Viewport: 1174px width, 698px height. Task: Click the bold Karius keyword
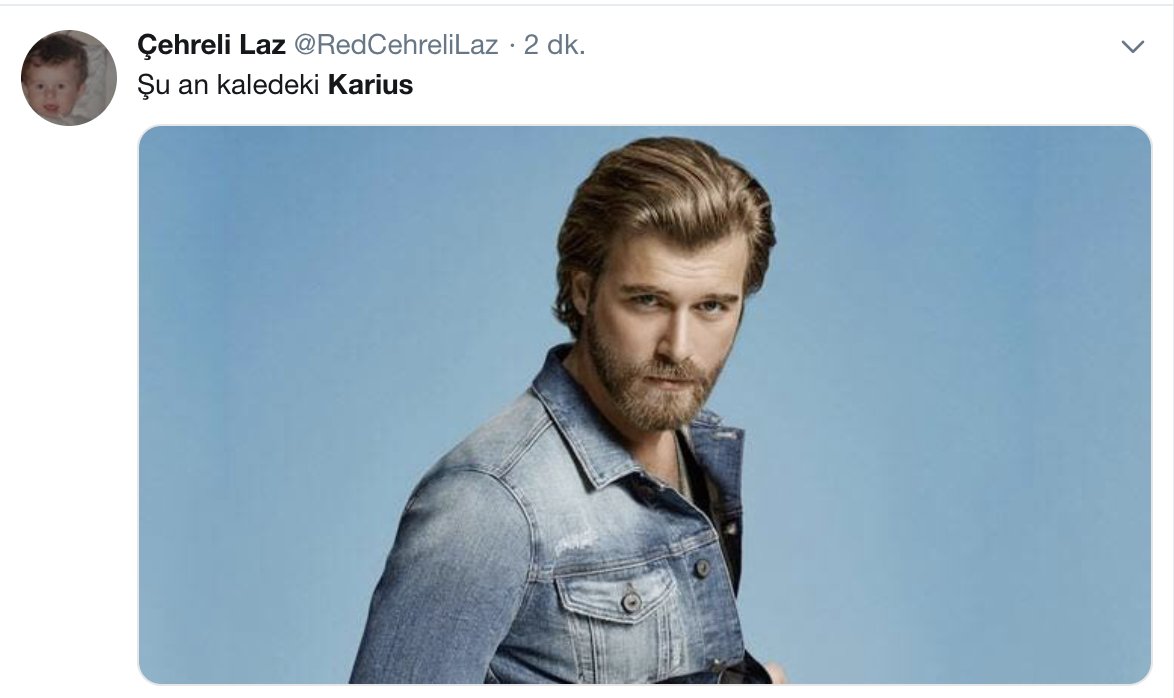370,85
